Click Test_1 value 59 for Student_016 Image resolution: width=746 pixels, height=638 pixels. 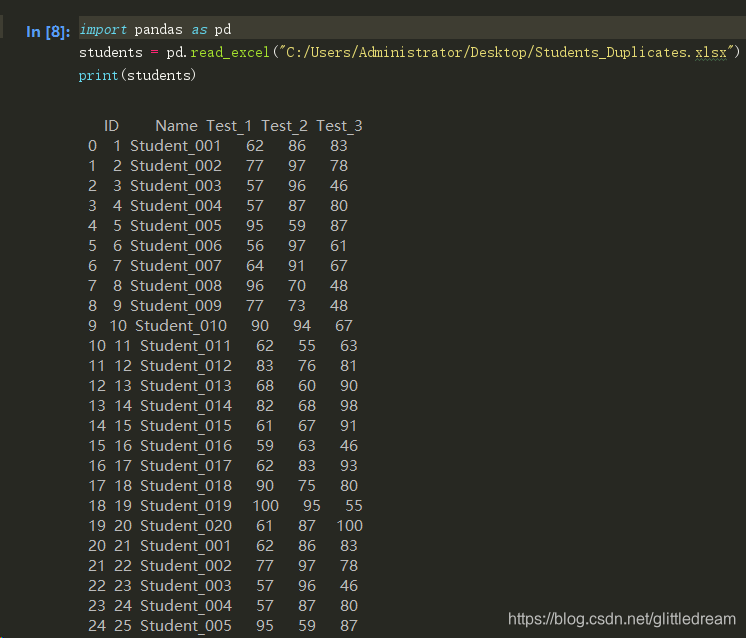[265, 445]
